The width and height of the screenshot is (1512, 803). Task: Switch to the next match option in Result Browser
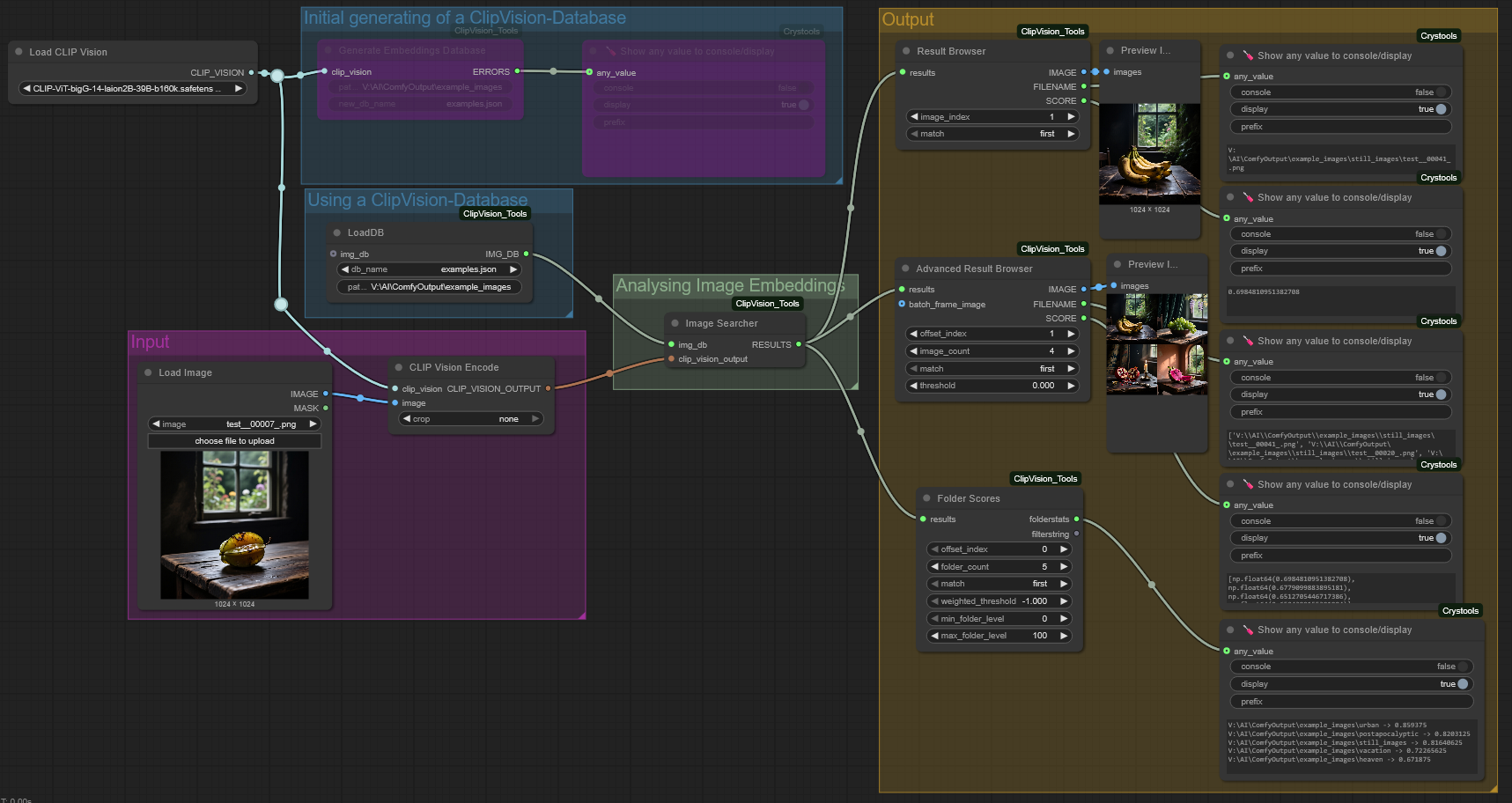pos(1071,134)
